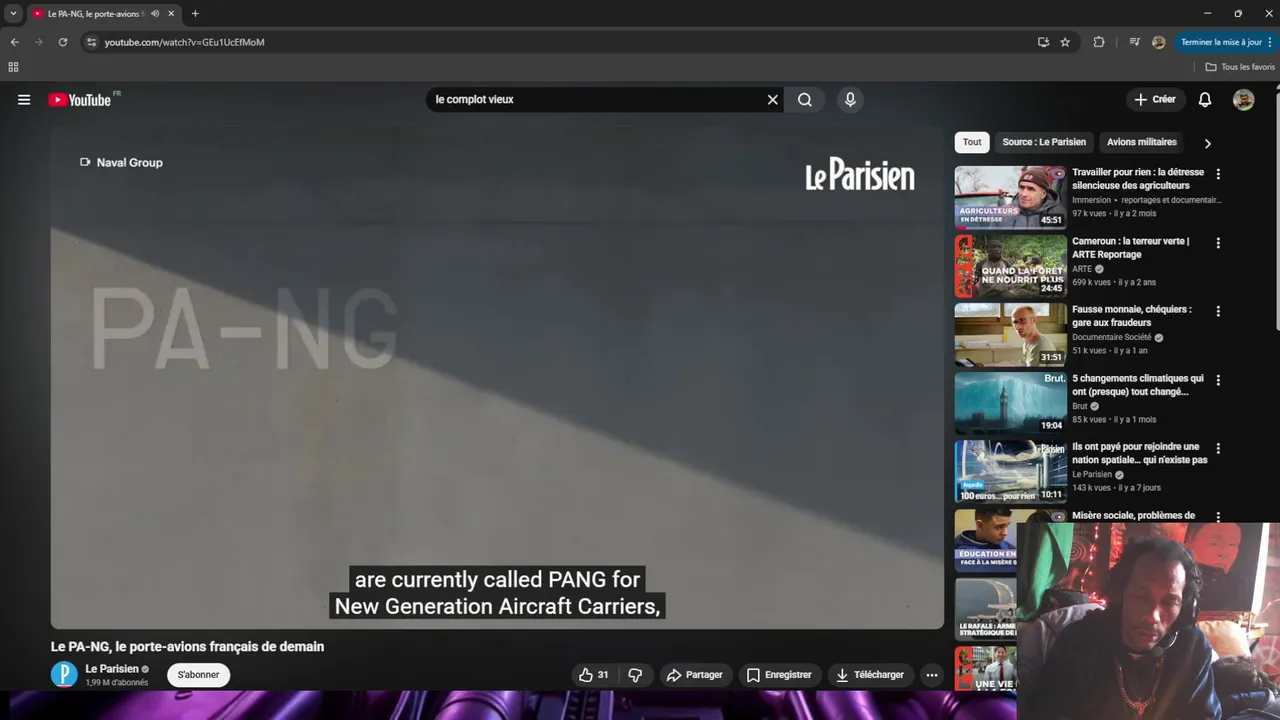Open Travailler pour rien video thumbnail
1280x720 pixels.
[x=1010, y=197]
